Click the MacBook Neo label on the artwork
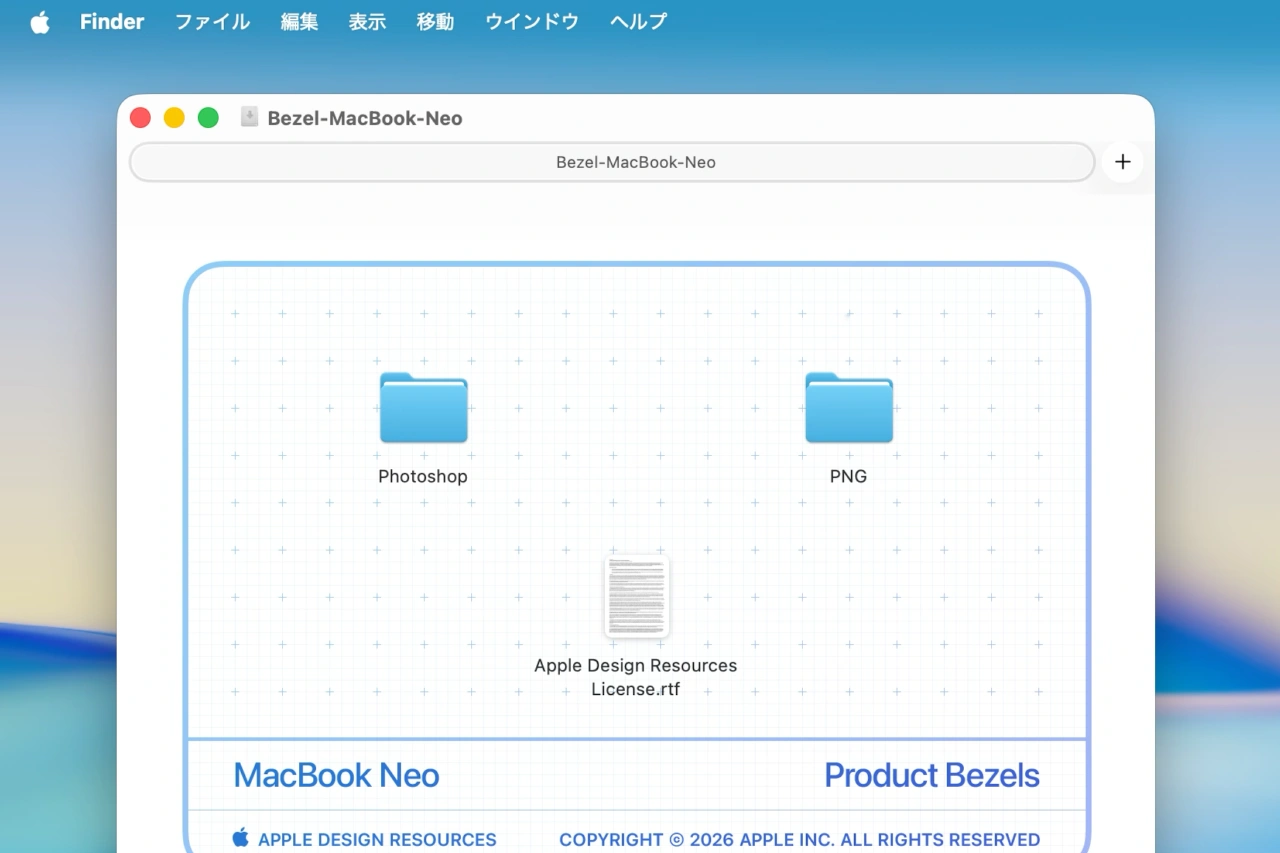The height and width of the screenshot is (853, 1280). point(336,775)
